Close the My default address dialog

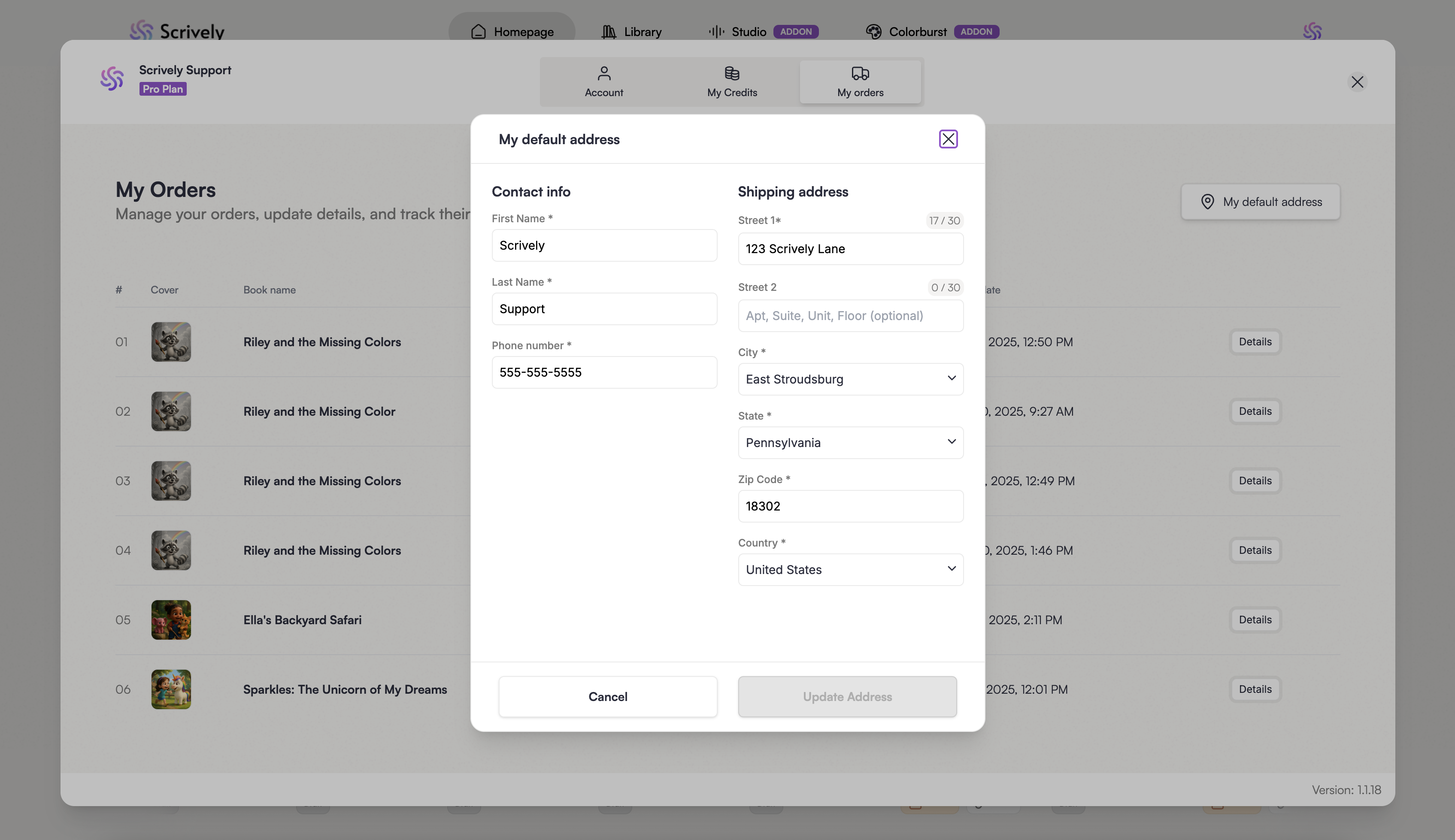[x=948, y=139]
